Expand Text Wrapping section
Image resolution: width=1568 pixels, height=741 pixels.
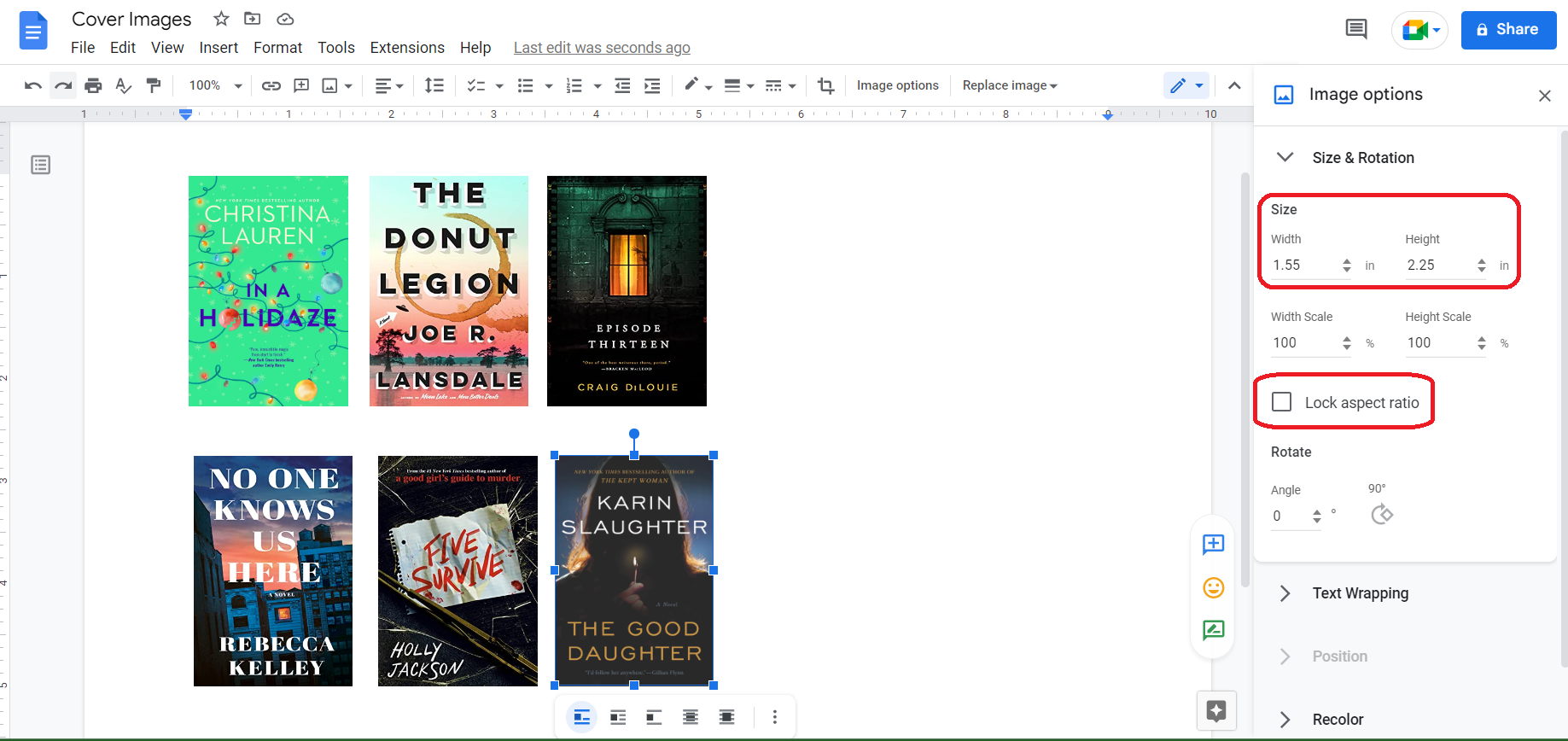point(1285,593)
